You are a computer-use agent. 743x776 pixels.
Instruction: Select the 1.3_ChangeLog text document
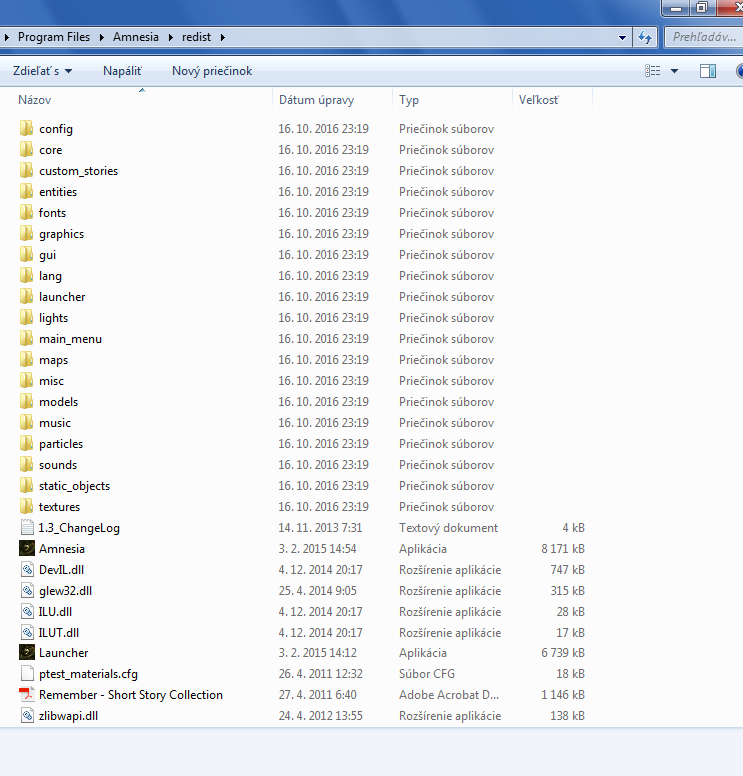pos(79,528)
